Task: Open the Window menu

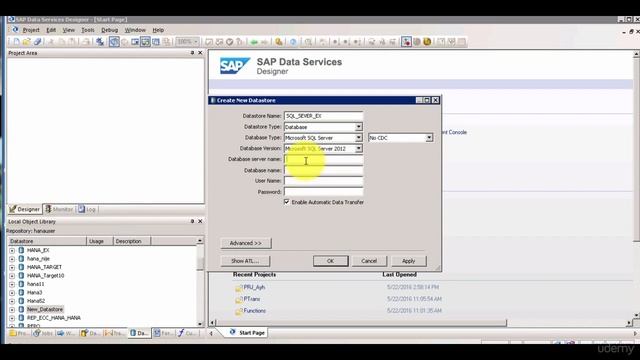Action: click(135, 30)
